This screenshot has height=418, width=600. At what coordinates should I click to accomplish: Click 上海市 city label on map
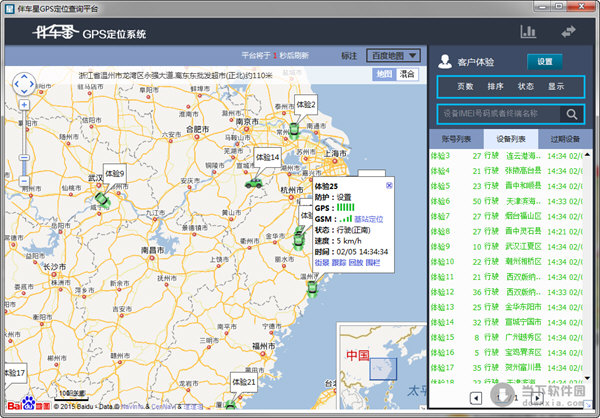335,153
